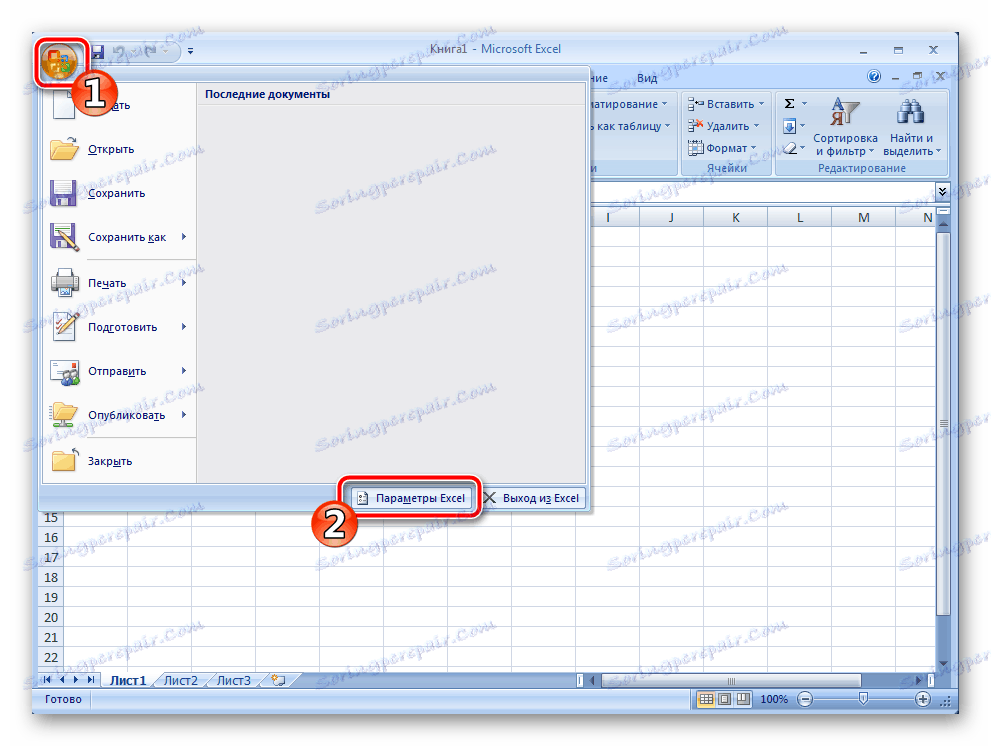Click the round Office button
The width and height of the screenshot is (991, 746).
click(x=59, y=61)
